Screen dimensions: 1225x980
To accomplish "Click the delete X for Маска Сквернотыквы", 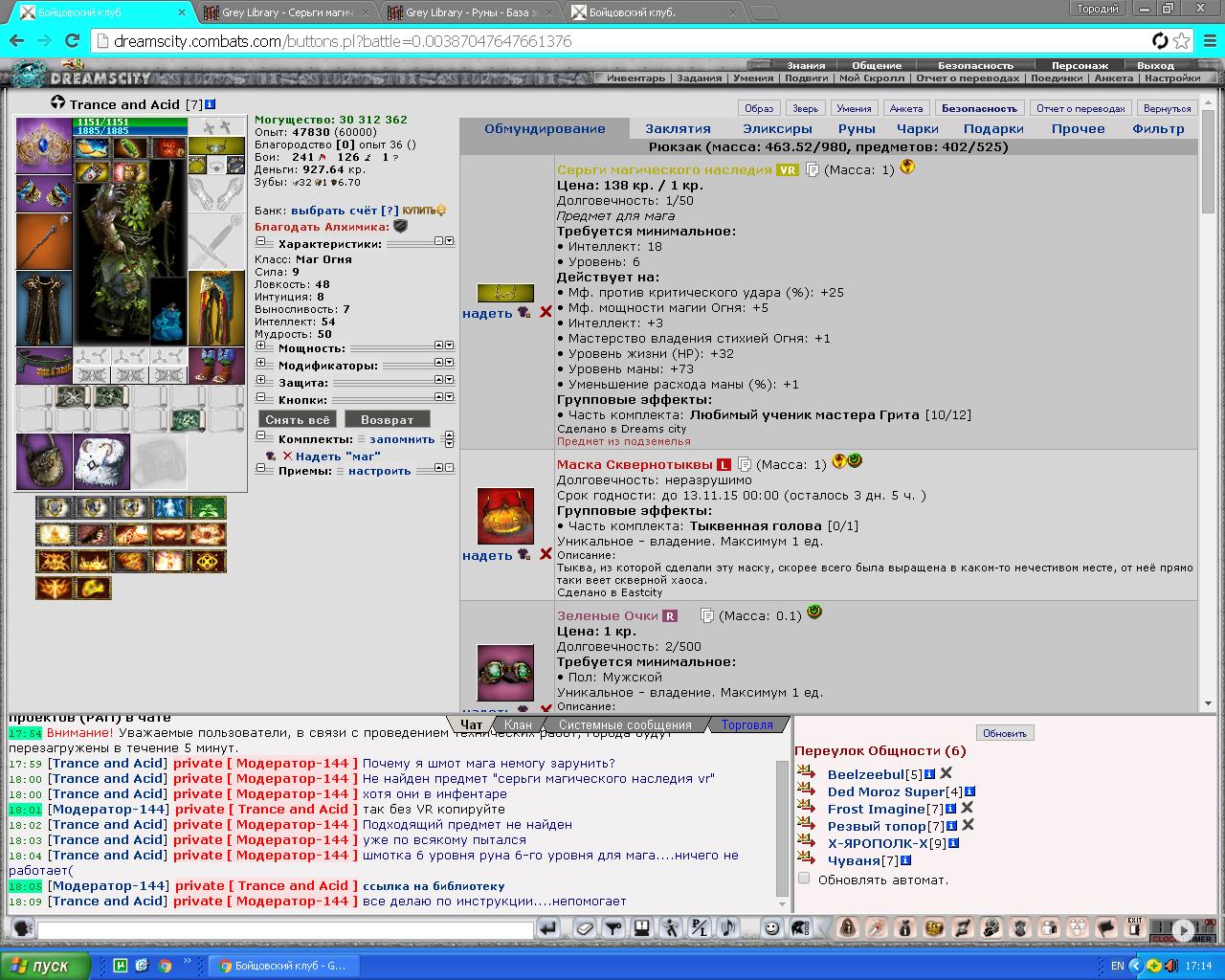I will [546, 554].
